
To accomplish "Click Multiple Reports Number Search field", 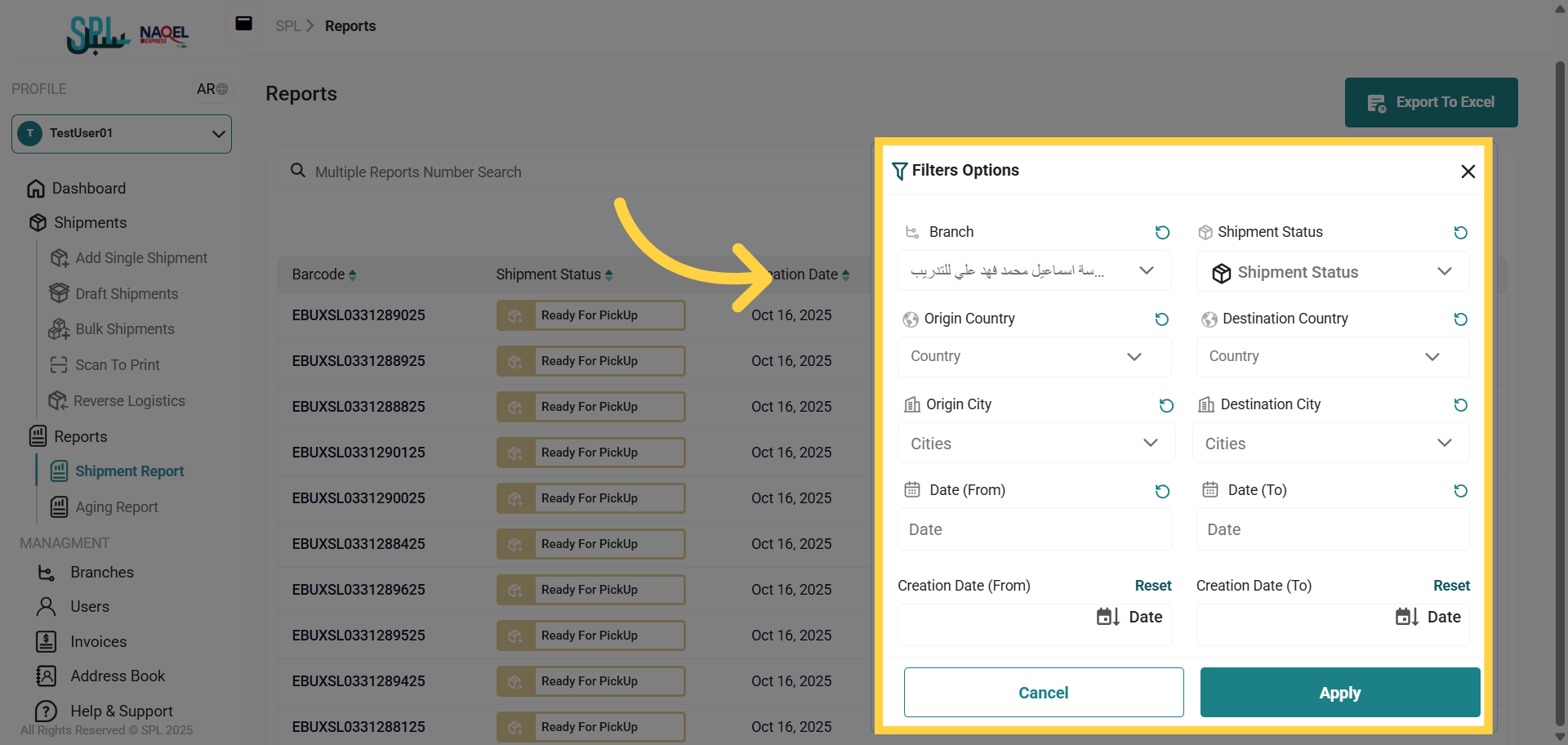I will [572, 172].
